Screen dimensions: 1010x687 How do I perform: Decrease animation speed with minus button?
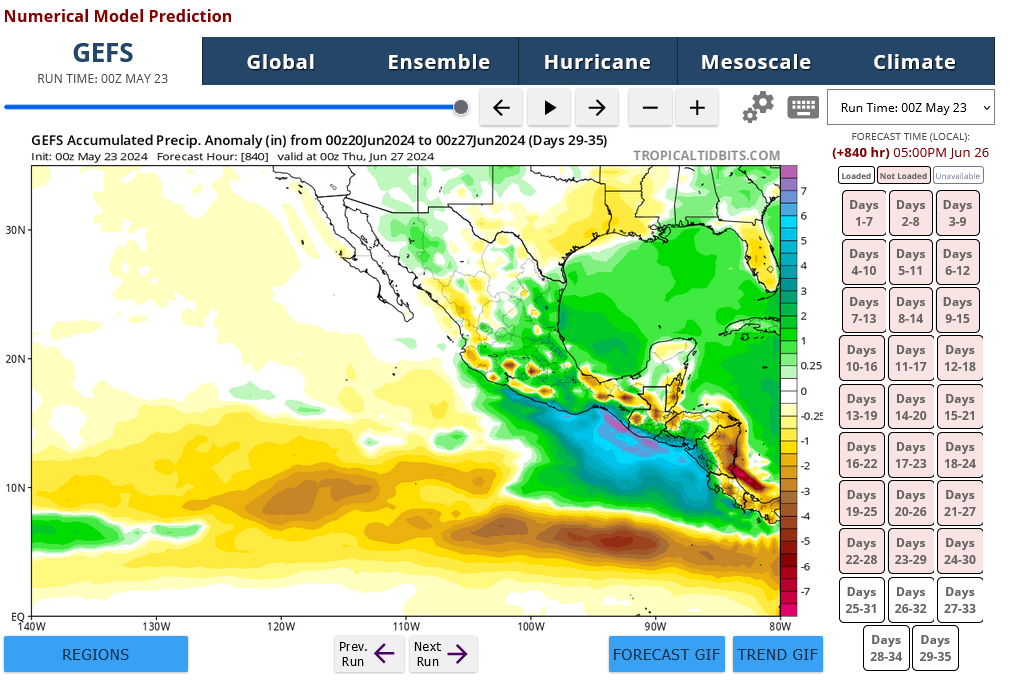coord(650,108)
